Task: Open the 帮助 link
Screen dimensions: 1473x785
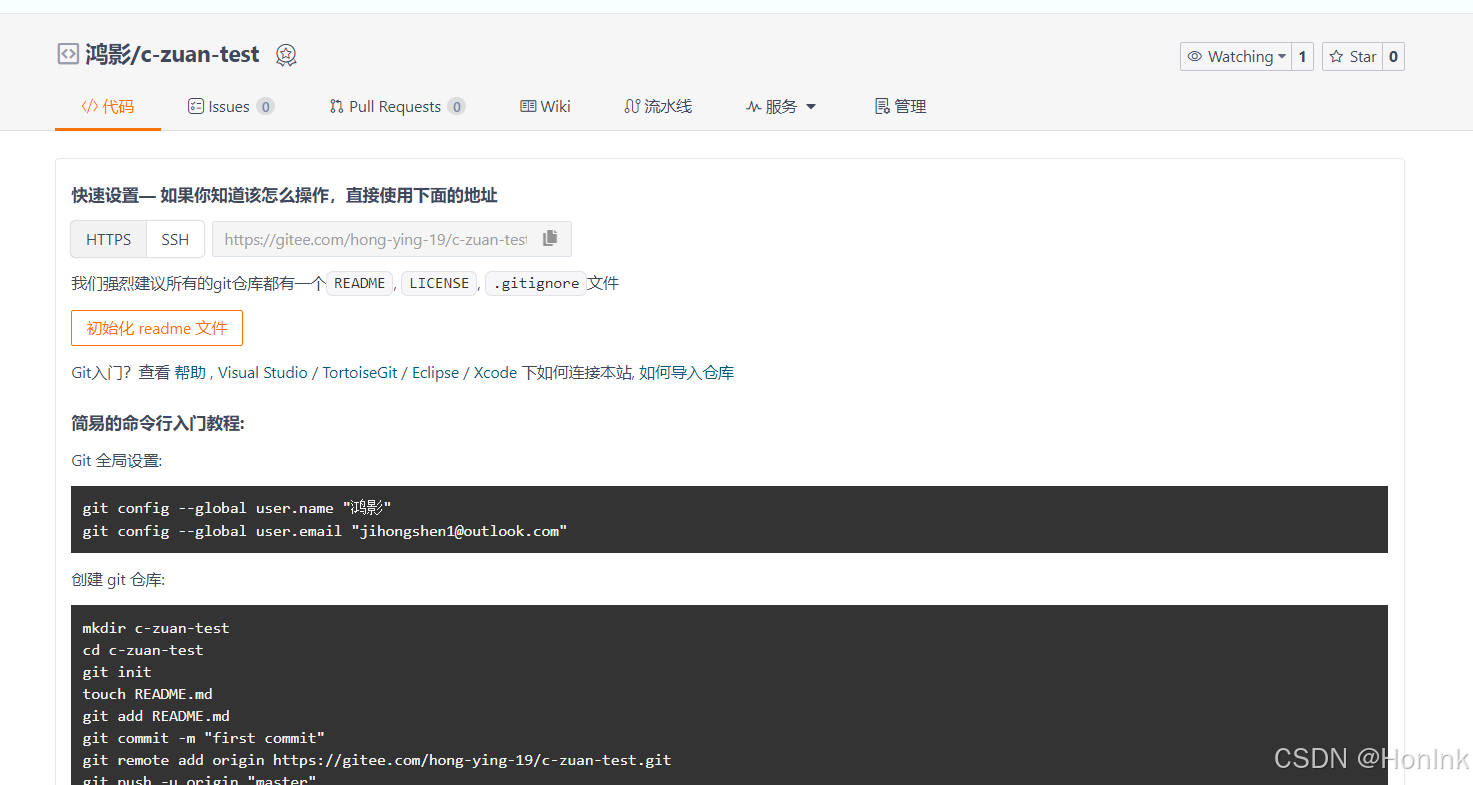Action: click(190, 372)
